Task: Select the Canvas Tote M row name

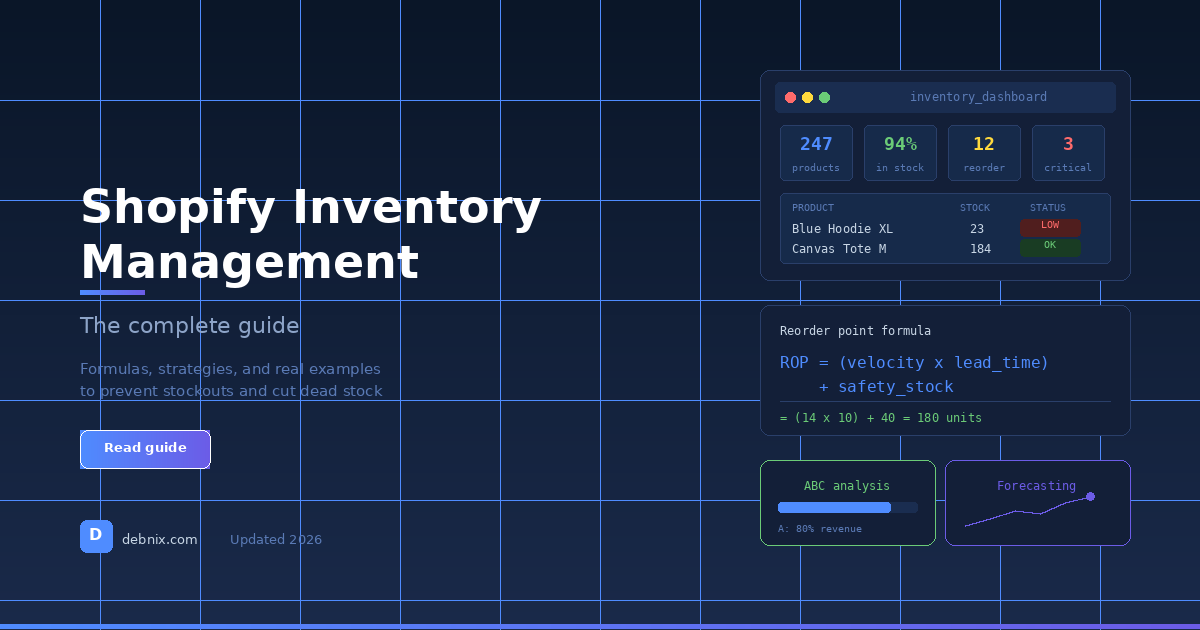Action: click(x=839, y=249)
